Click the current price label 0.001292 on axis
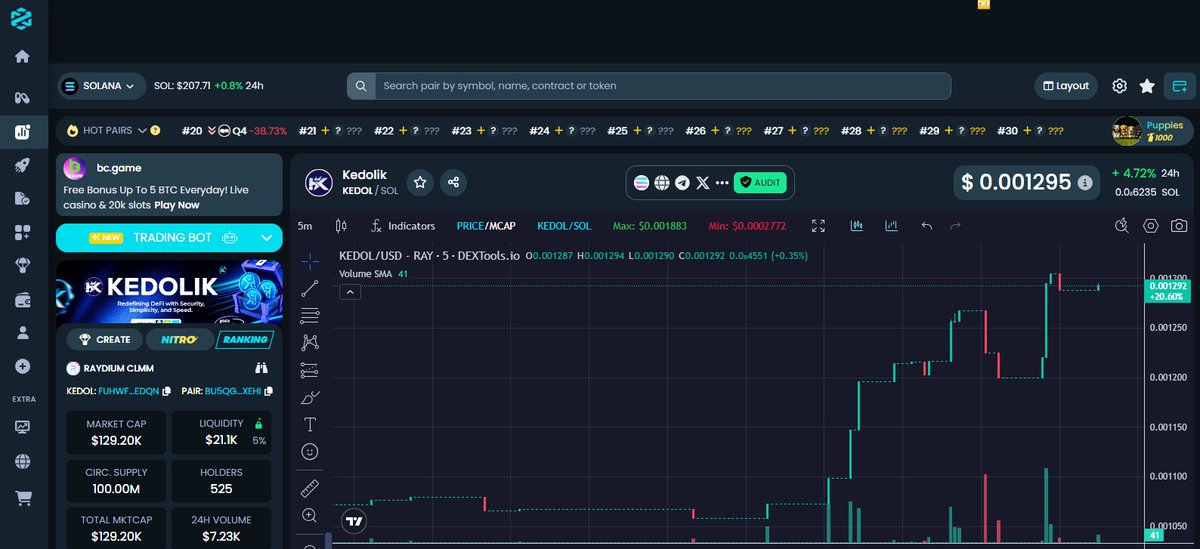Viewport: 1200px width, 549px height. (1168, 286)
